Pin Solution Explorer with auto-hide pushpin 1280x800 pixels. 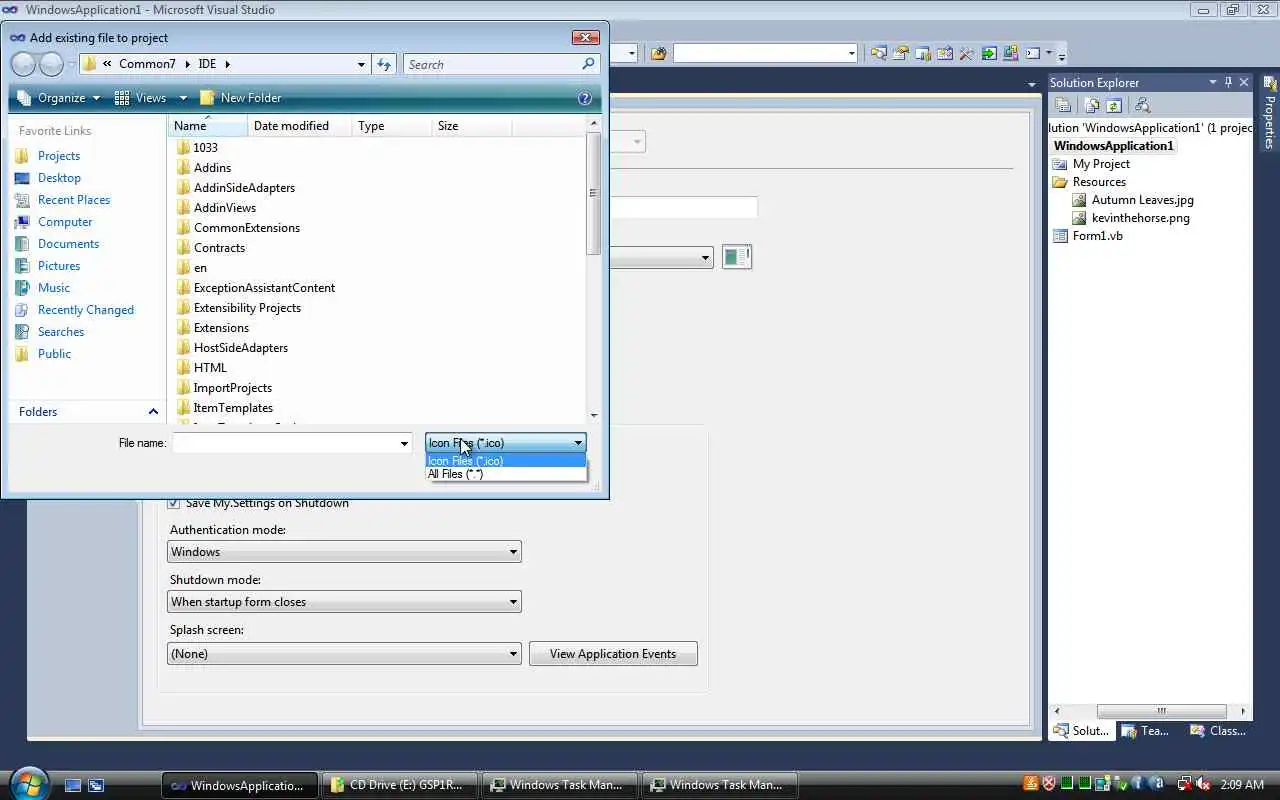[x=1228, y=82]
